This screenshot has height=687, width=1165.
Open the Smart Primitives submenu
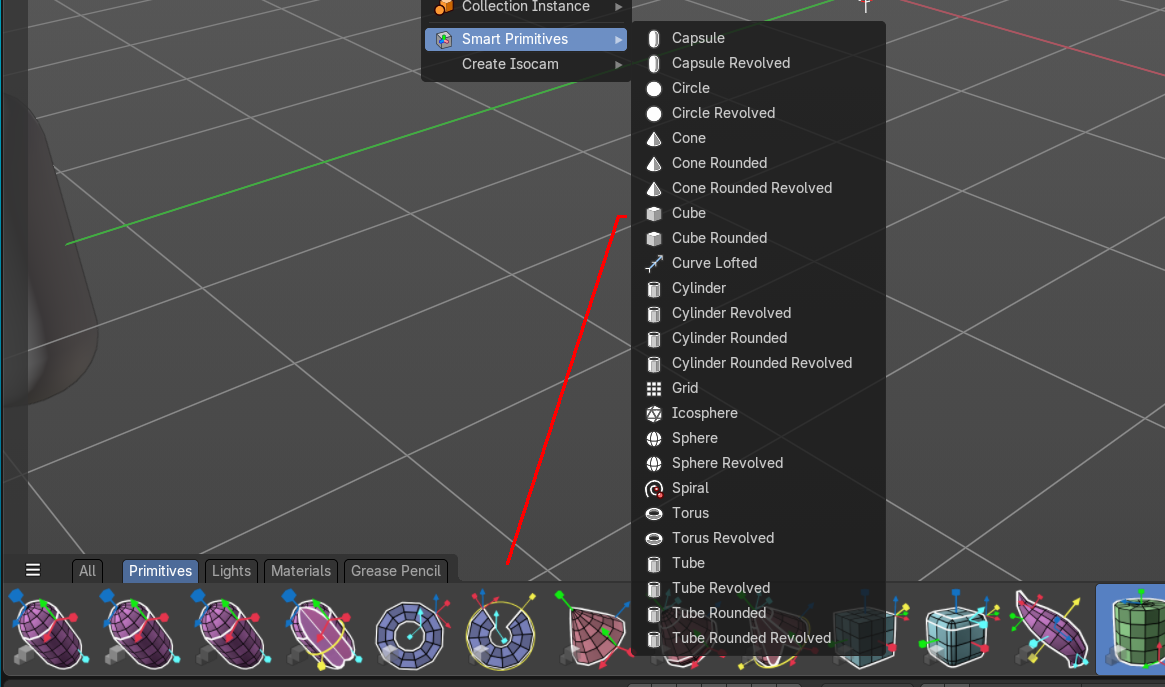[x=526, y=39]
